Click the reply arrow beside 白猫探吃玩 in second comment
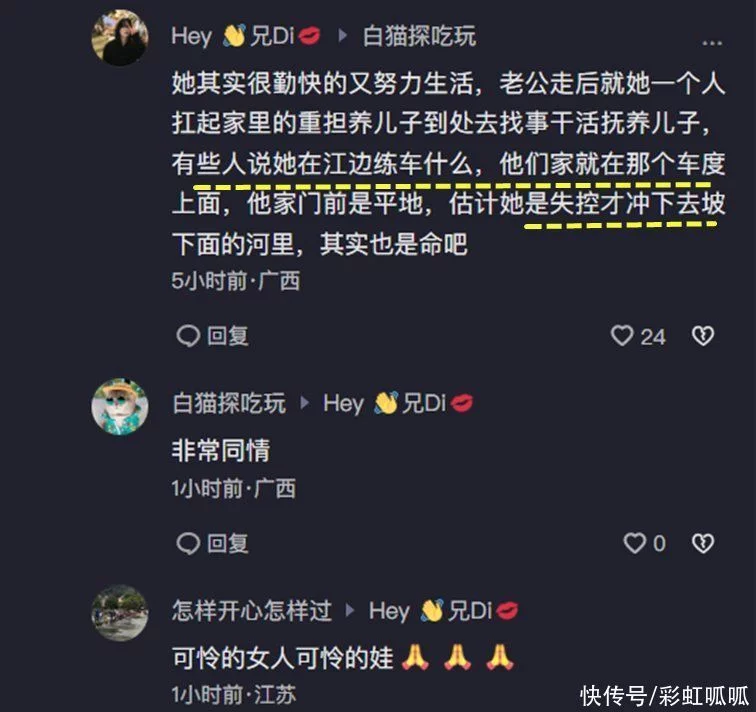This screenshot has width=756, height=712. tap(305, 403)
